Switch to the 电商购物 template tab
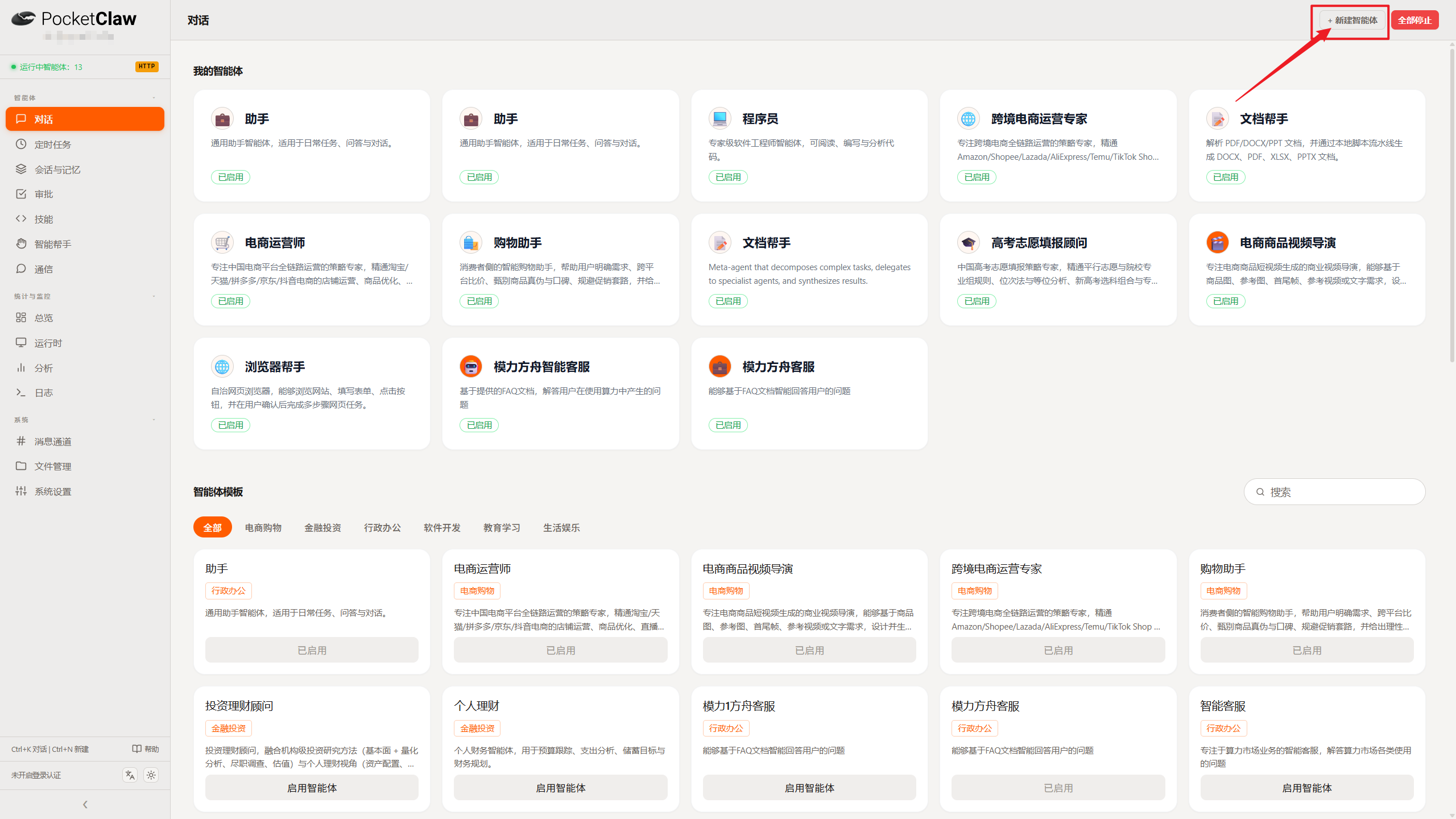 [x=263, y=527]
